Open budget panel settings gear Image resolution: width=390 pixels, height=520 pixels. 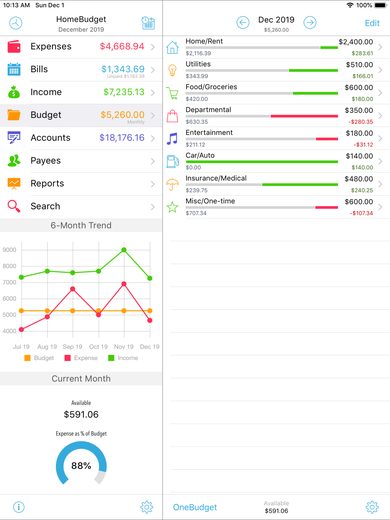coord(372,507)
